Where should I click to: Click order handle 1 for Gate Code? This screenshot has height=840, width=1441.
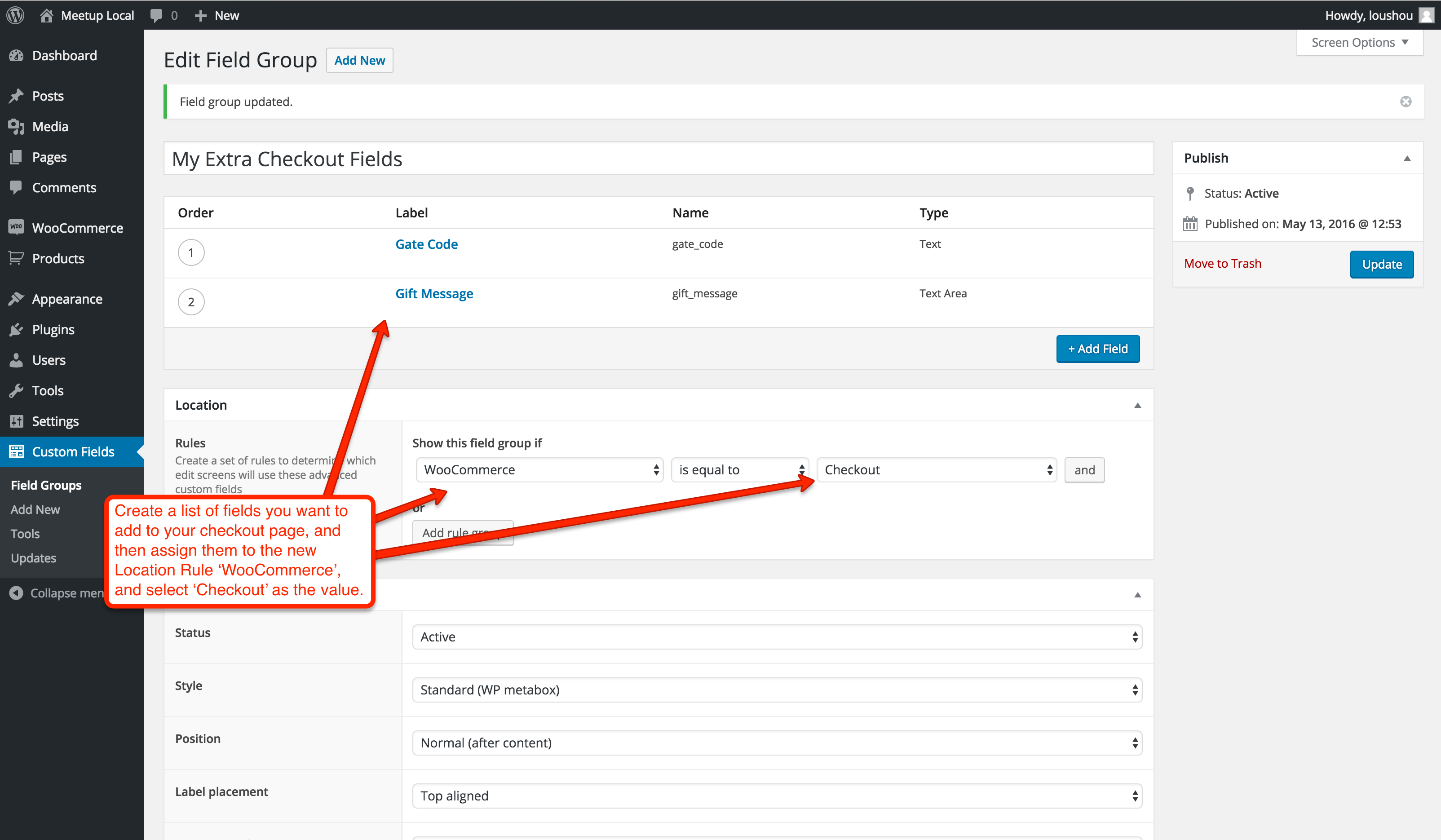click(191, 252)
